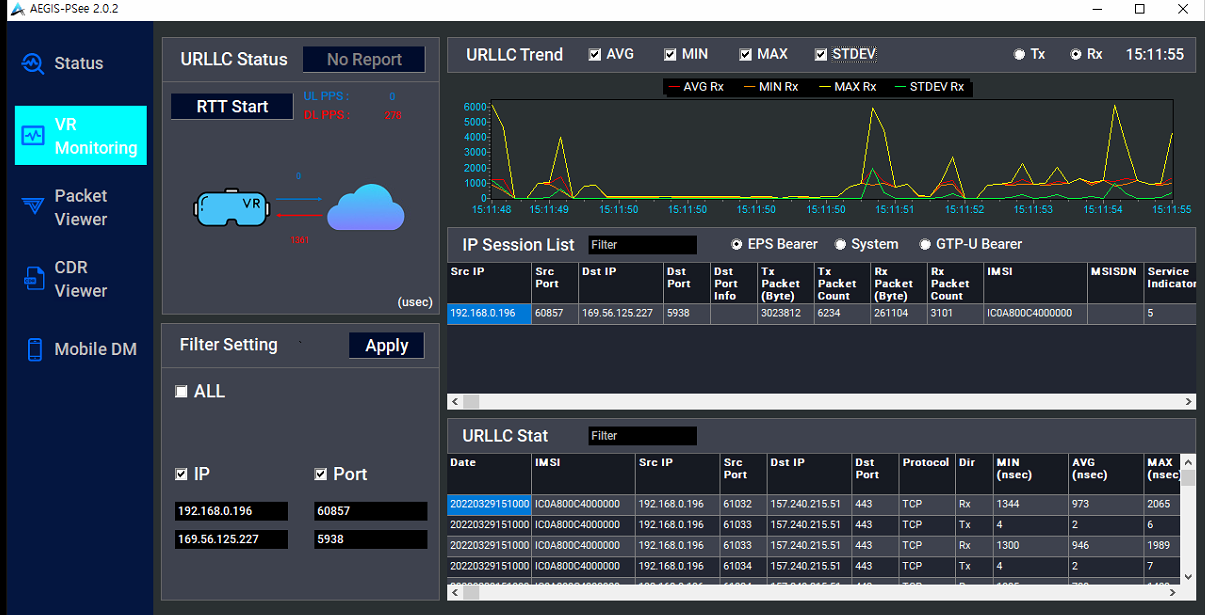Click the IP field containing 169.56.125.227
Image resolution: width=1205 pixels, height=615 pixels.
coord(231,540)
